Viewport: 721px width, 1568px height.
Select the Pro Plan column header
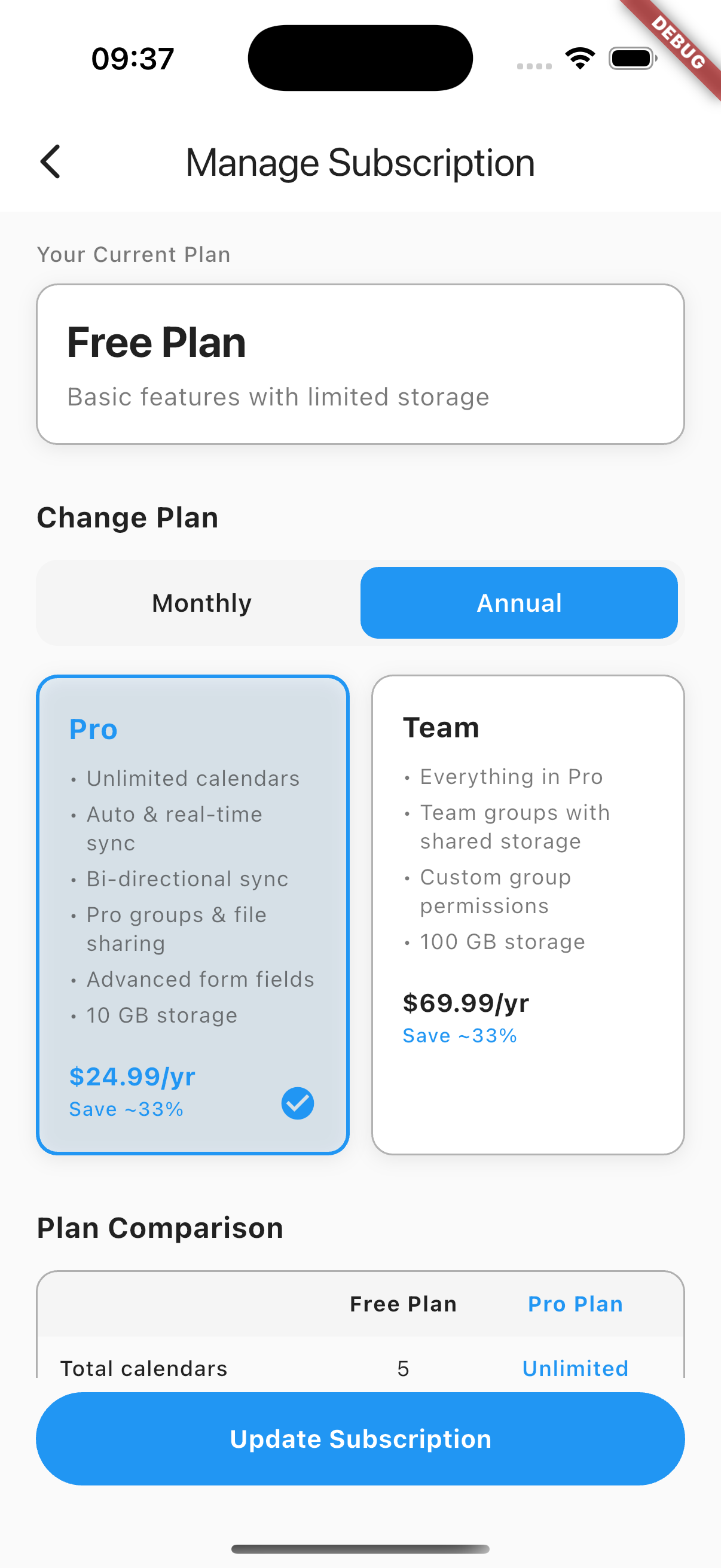coord(575,1304)
